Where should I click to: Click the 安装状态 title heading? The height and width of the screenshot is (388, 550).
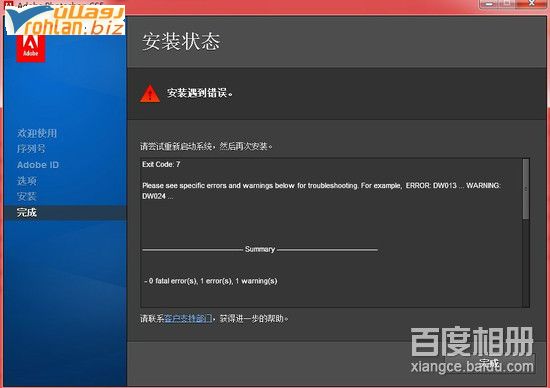point(181,41)
